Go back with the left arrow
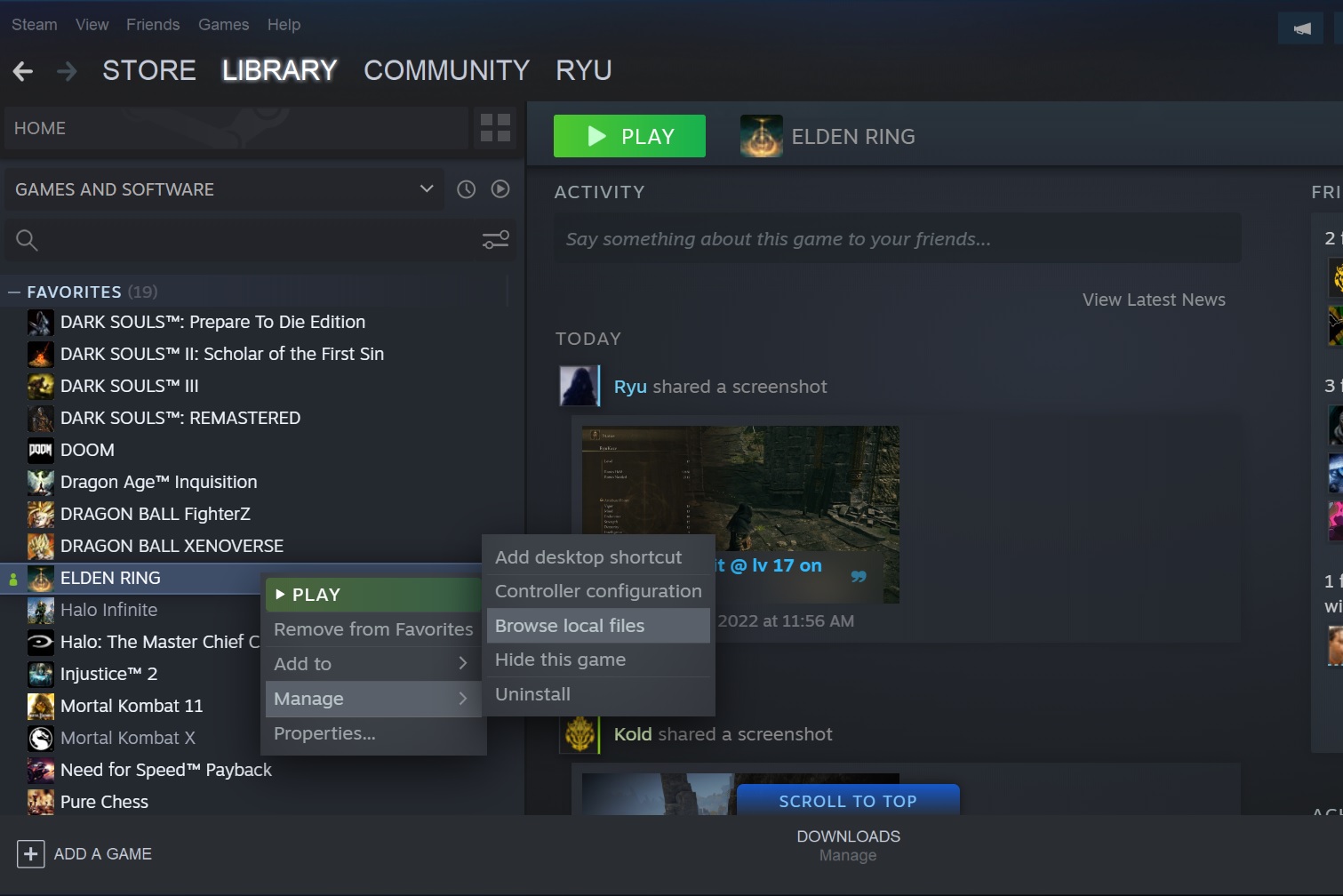Screen dimensions: 1343x896 click(x=23, y=71)
